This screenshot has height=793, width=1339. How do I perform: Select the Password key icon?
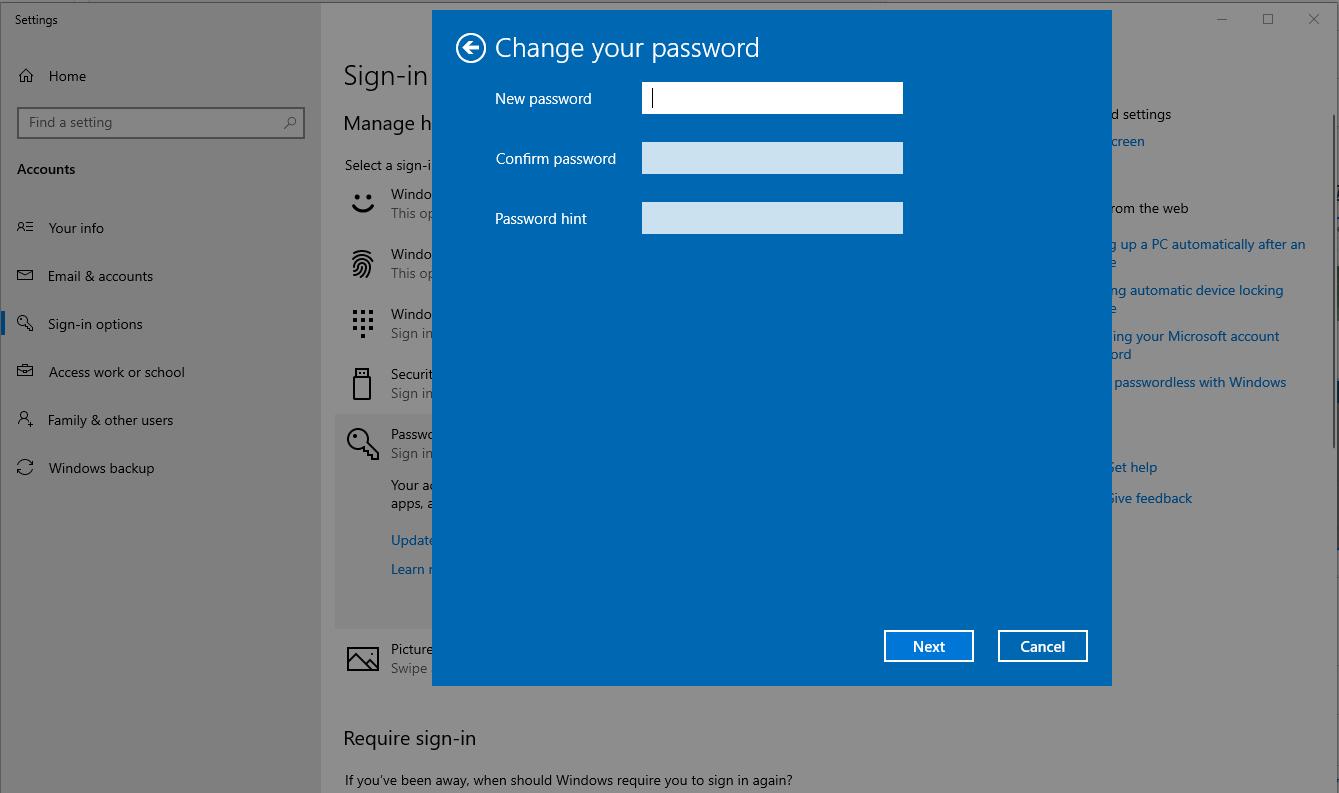click(x=362, y=443)
